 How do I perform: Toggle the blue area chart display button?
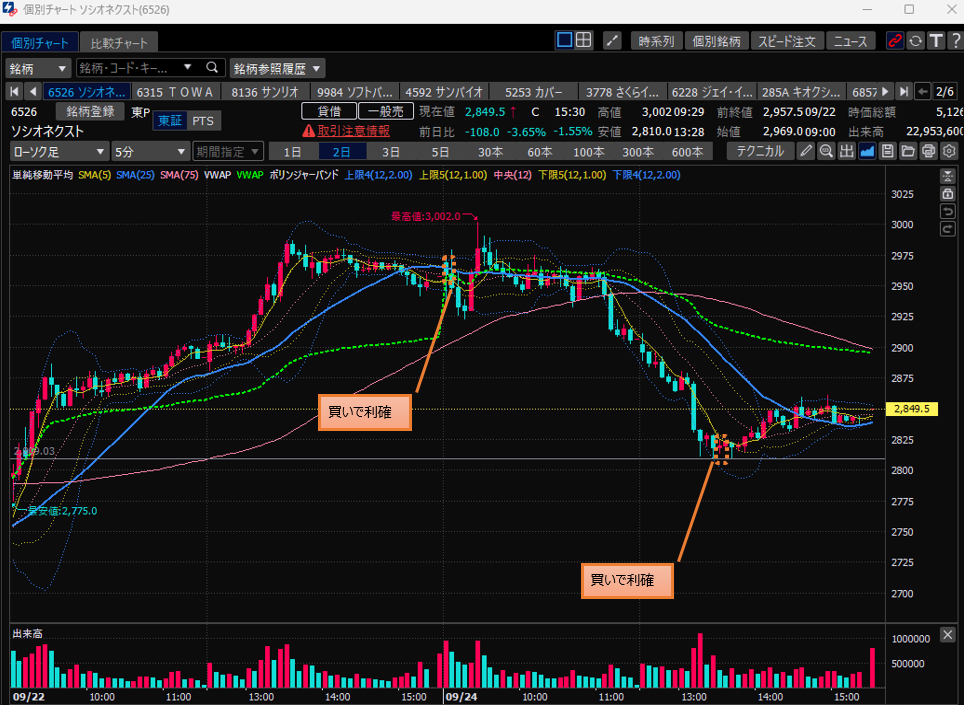pyautogui.click(x=867, y=152)
